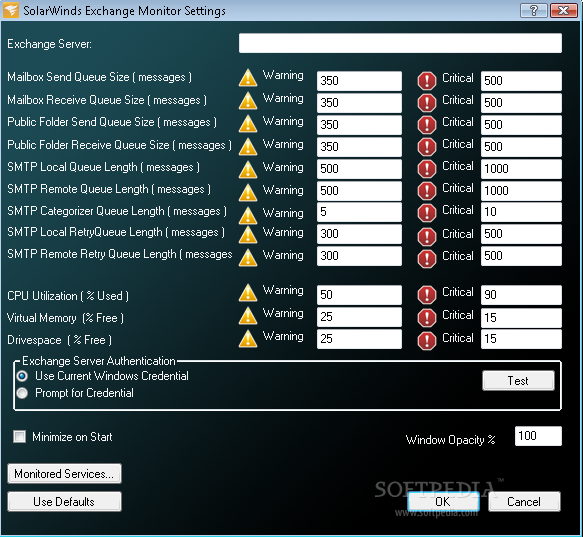Click Public Folder Send Queue warning field

pos(359,125)
